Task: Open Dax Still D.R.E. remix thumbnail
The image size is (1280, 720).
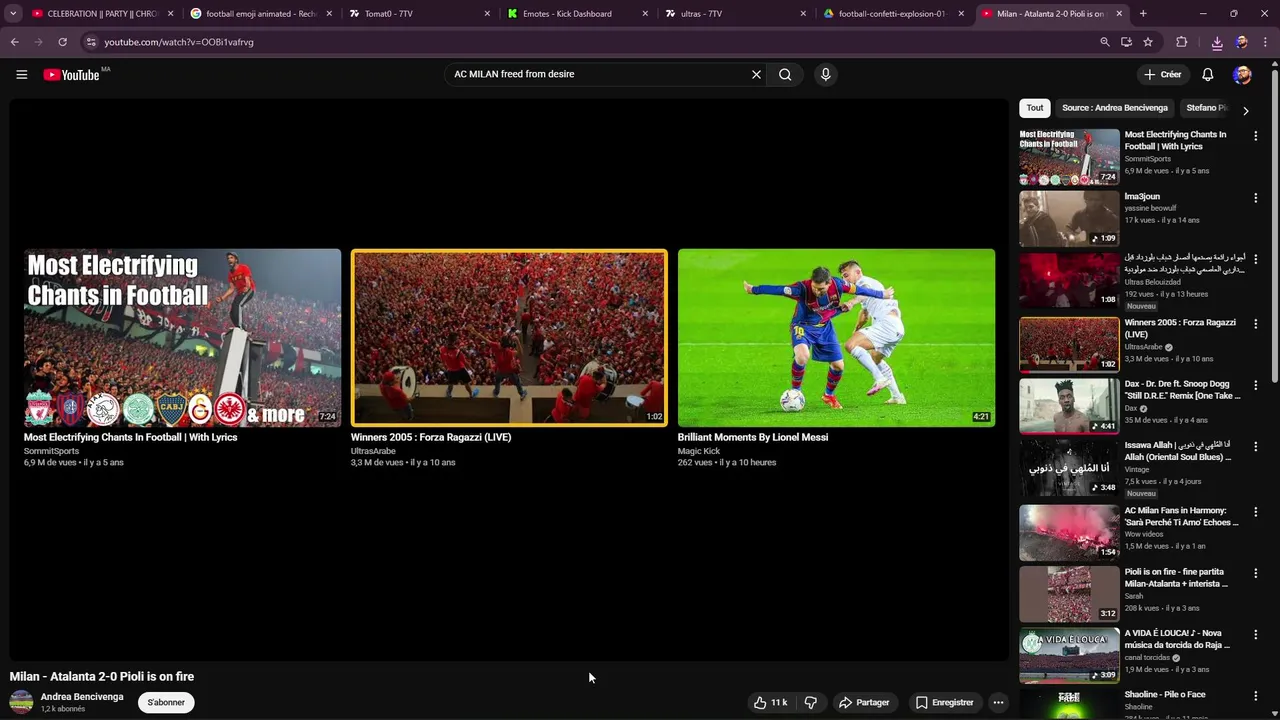Action: click(1069, 405)
